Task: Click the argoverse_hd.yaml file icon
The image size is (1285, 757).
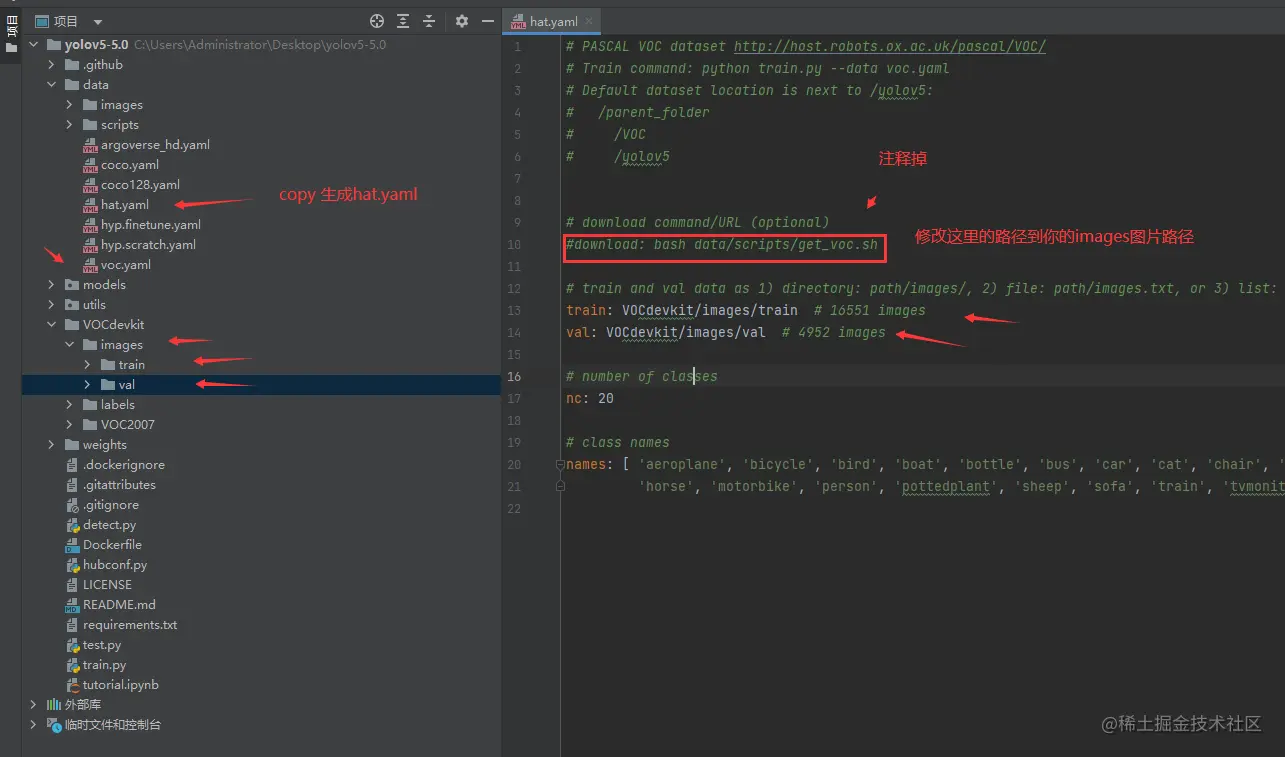Action: [90, 145]
